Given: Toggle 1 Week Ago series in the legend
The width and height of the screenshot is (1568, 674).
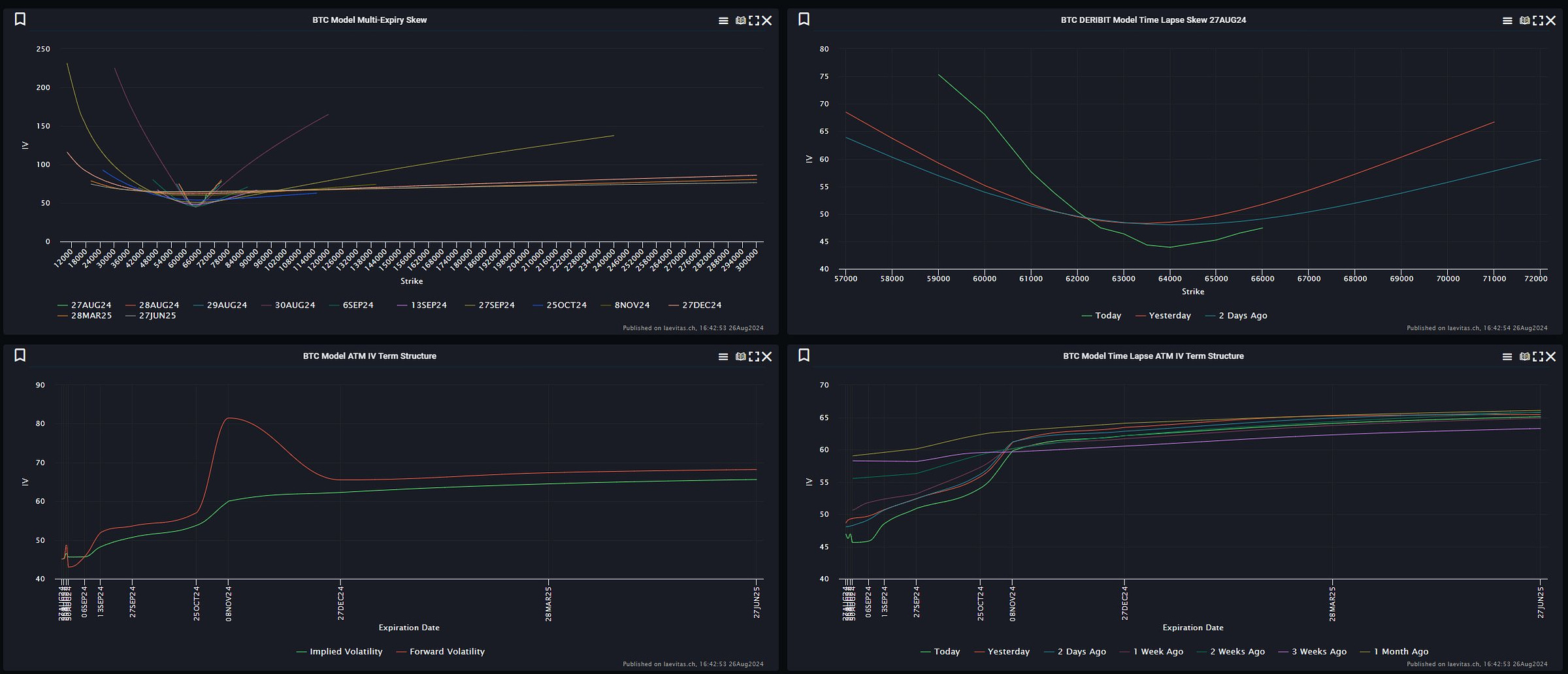Looking at the screenshot, I should tap(1151, 651).
